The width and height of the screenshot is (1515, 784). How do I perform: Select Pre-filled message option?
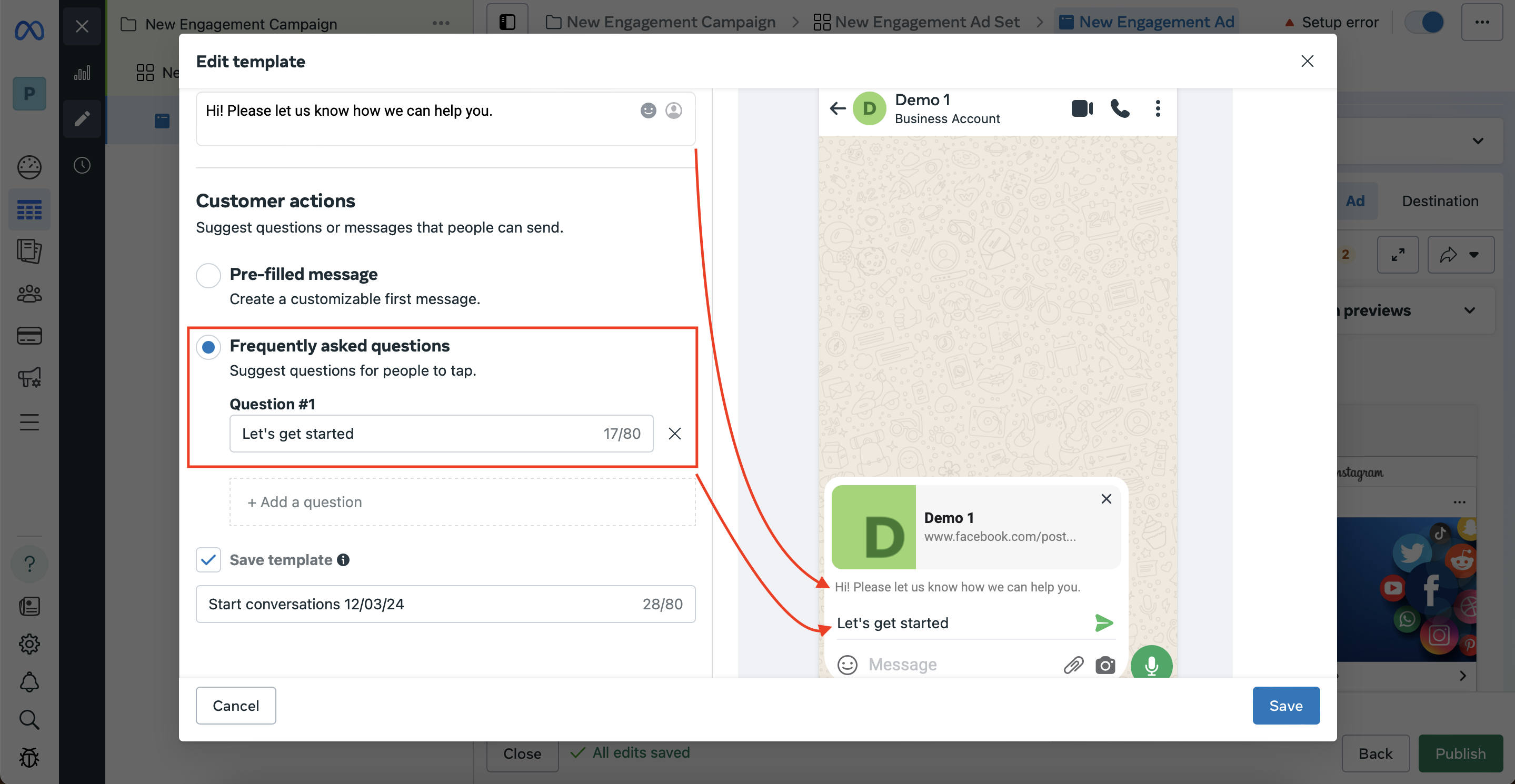point(208,275)
